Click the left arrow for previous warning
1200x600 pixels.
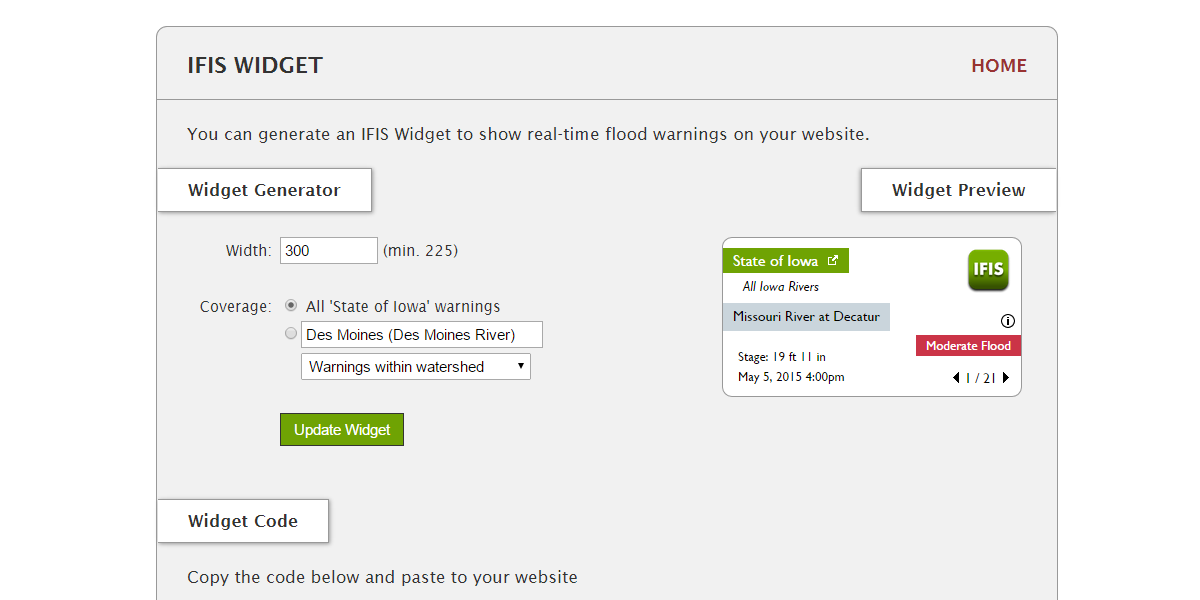coord(956,378)
